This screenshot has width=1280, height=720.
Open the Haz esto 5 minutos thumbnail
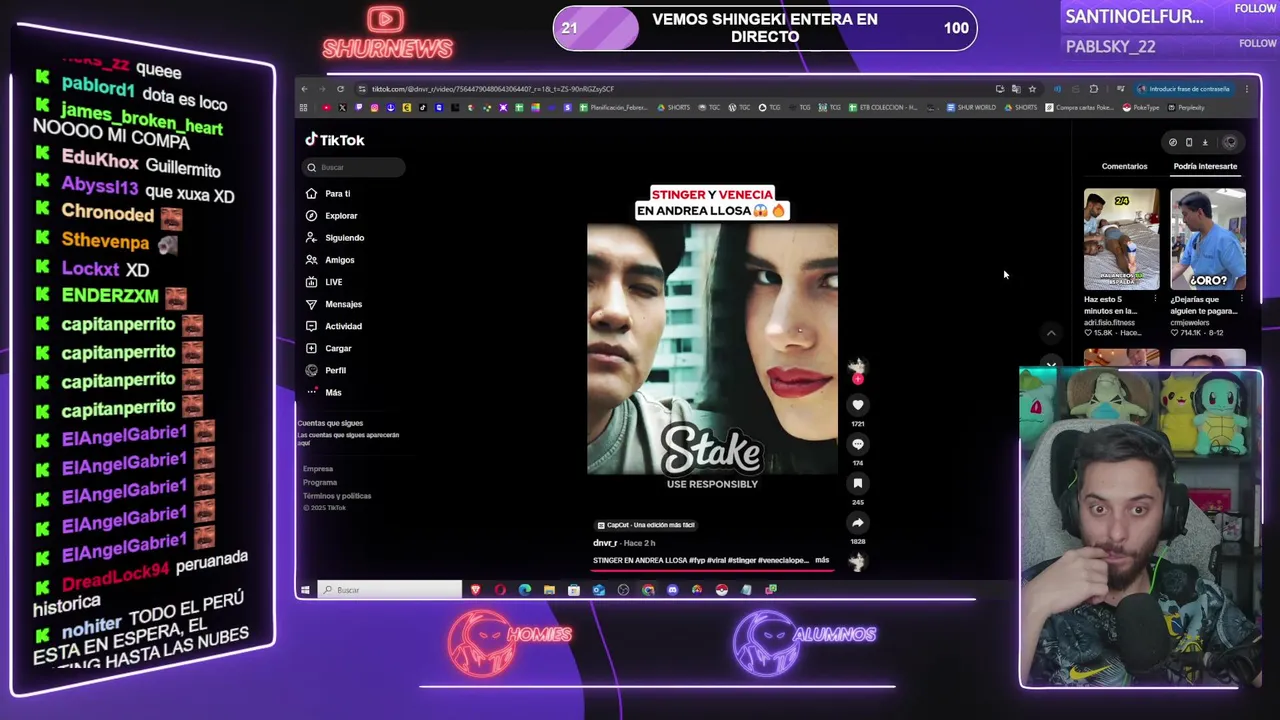(1121, 239)
